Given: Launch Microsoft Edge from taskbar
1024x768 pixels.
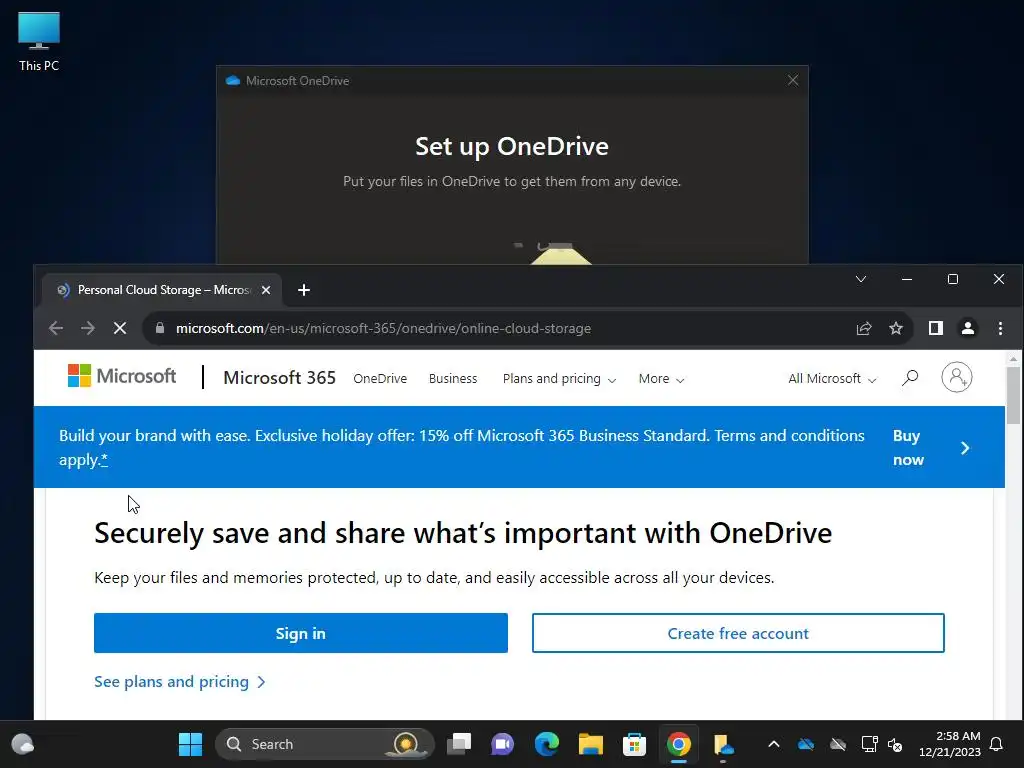Looking at the screenshot, I should click(x=547, y=744).
